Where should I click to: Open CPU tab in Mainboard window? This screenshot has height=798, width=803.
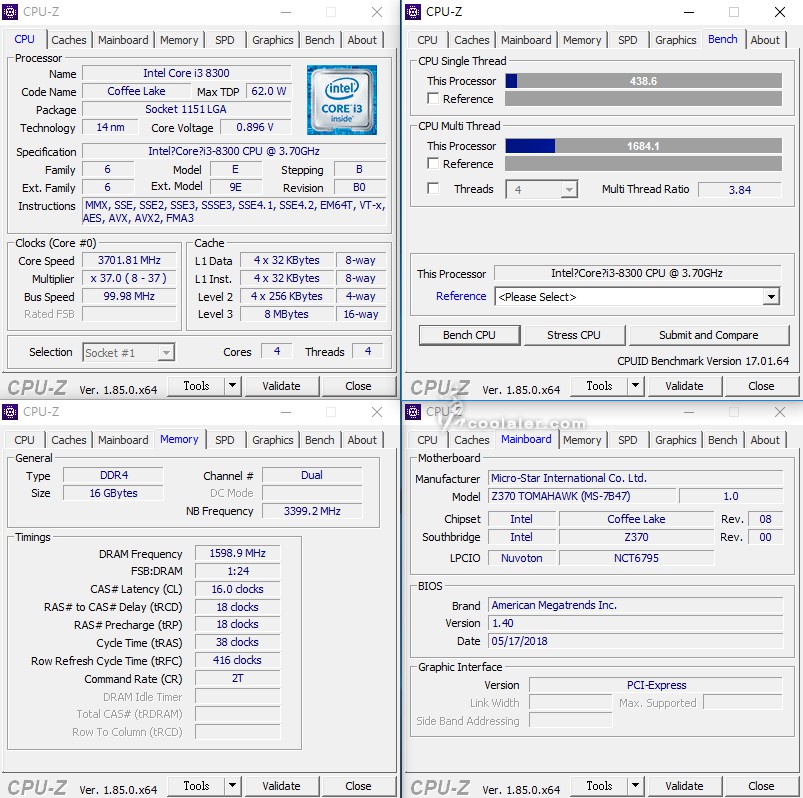click(427, 440)
